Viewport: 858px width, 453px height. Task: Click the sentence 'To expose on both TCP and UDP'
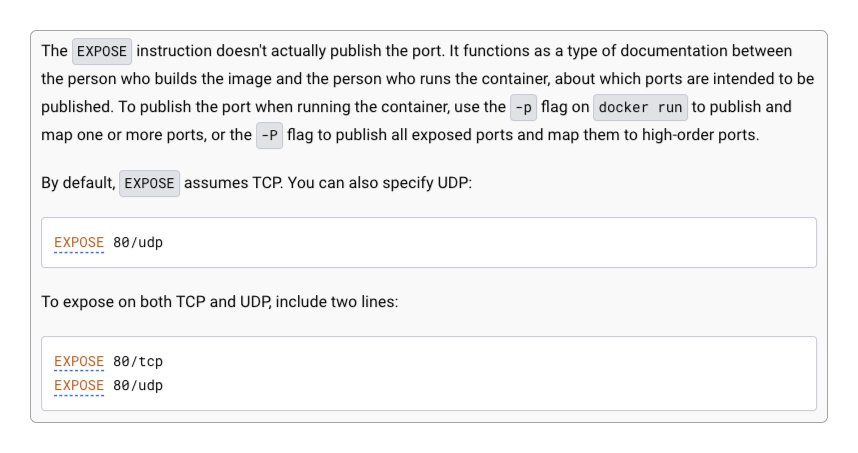click(x=156, y=302)
